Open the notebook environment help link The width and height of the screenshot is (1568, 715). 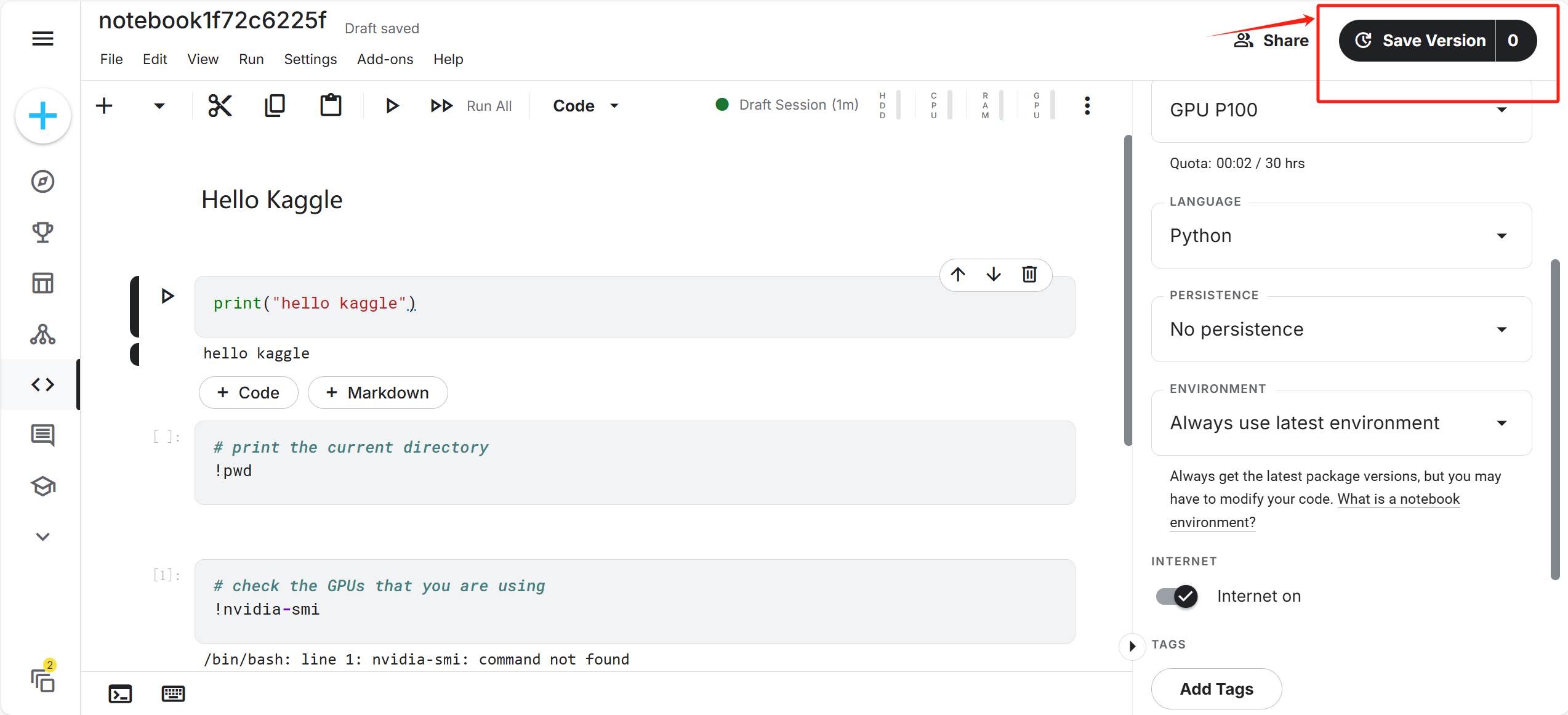pos(1397,499)
